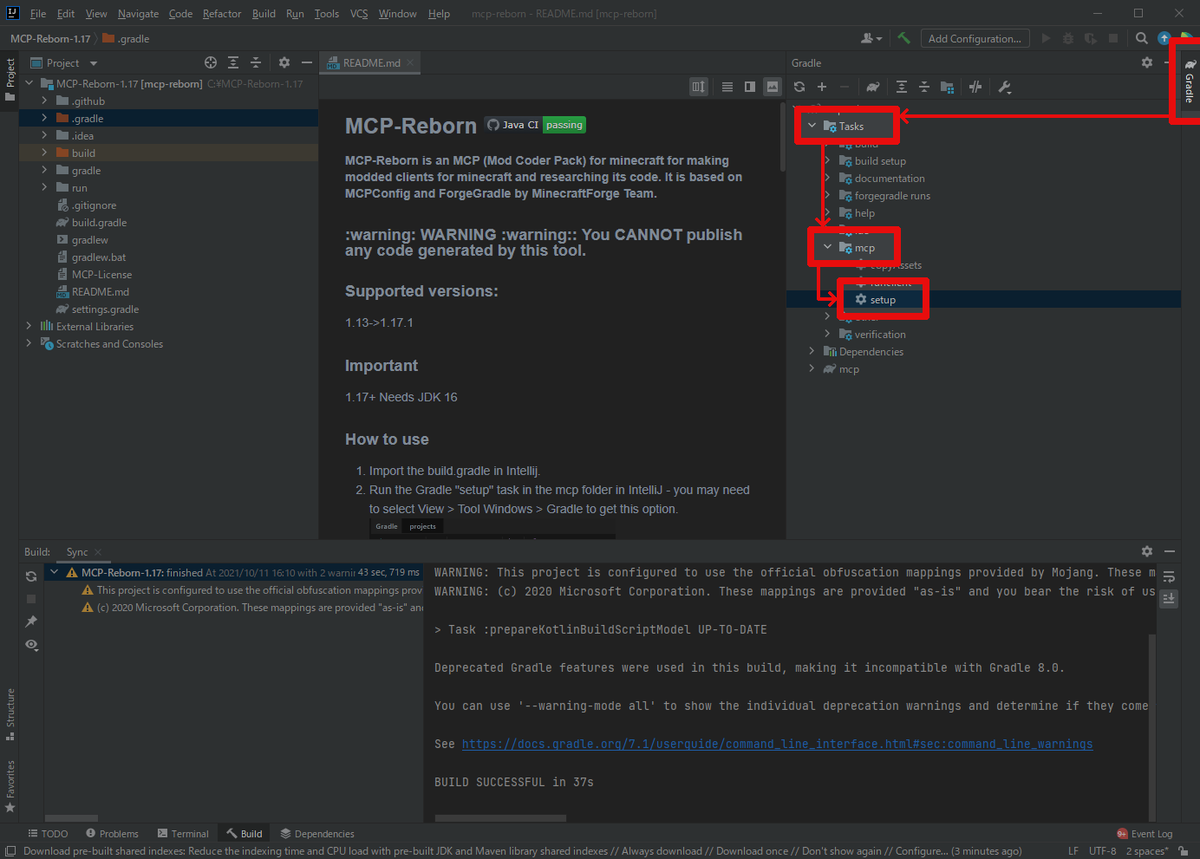Switch to Terminal tool window tab
The width and height of the screenshot is (1200, 859).
pyautogui.click(x=183, y=833)
